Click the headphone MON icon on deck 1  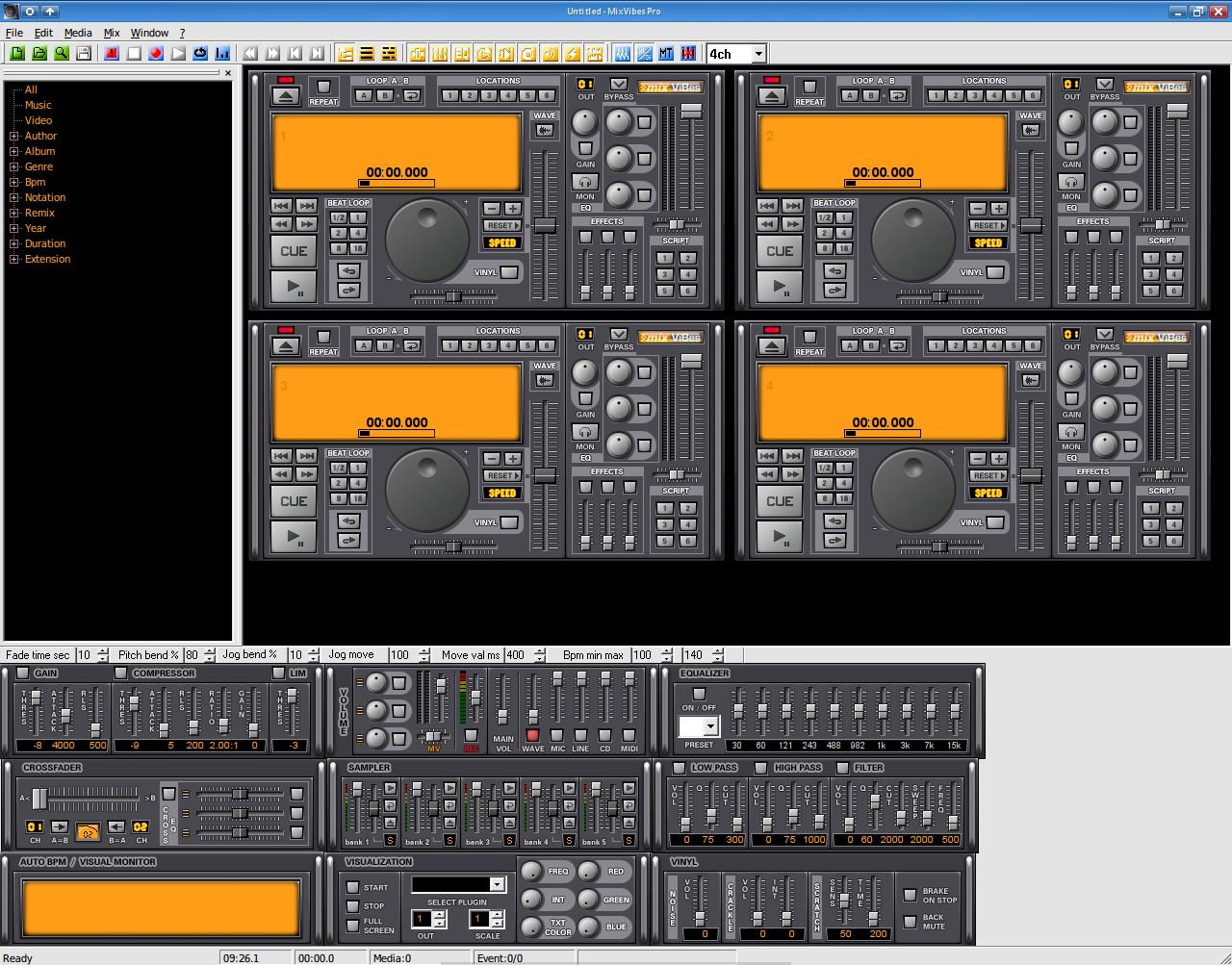pos(585,182)
